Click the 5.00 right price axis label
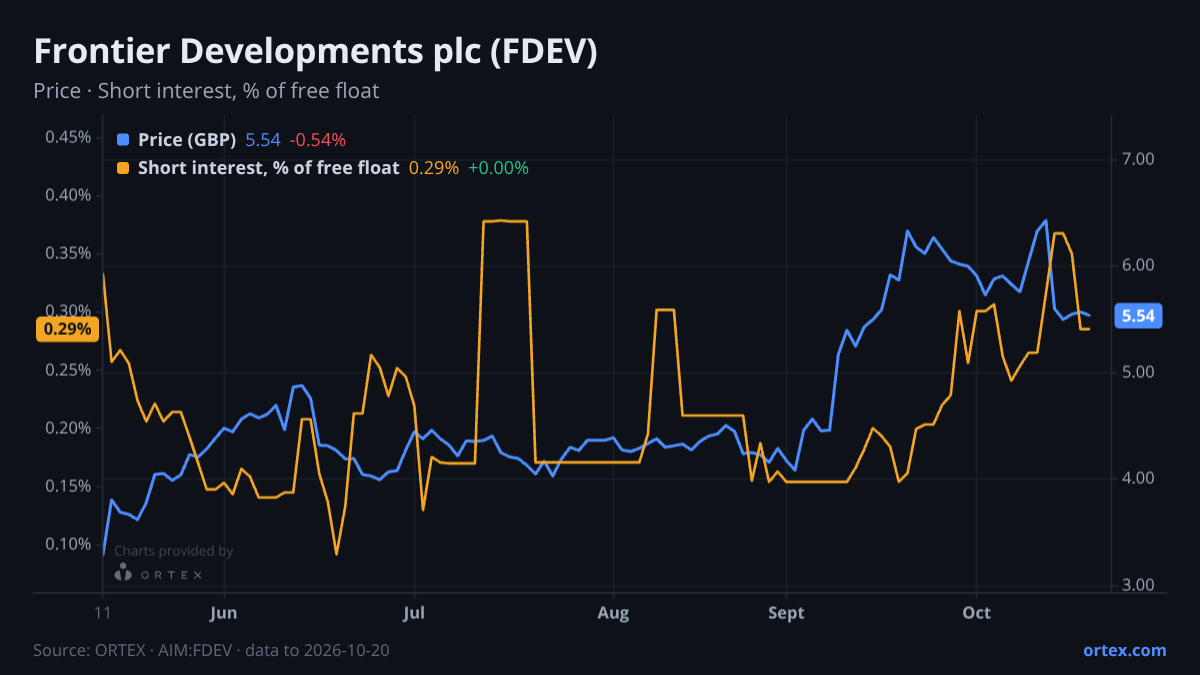 [1139, 372]
